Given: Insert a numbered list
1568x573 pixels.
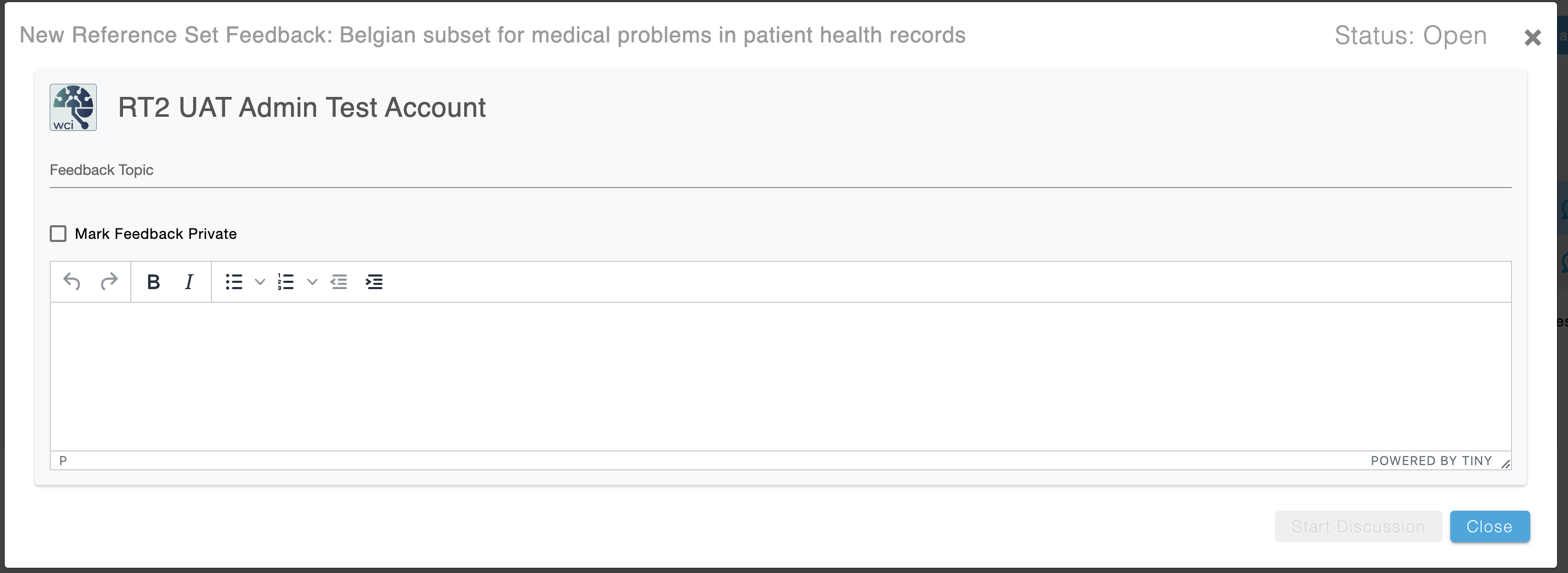Looking at the screenshot, I should click(286, 282).
